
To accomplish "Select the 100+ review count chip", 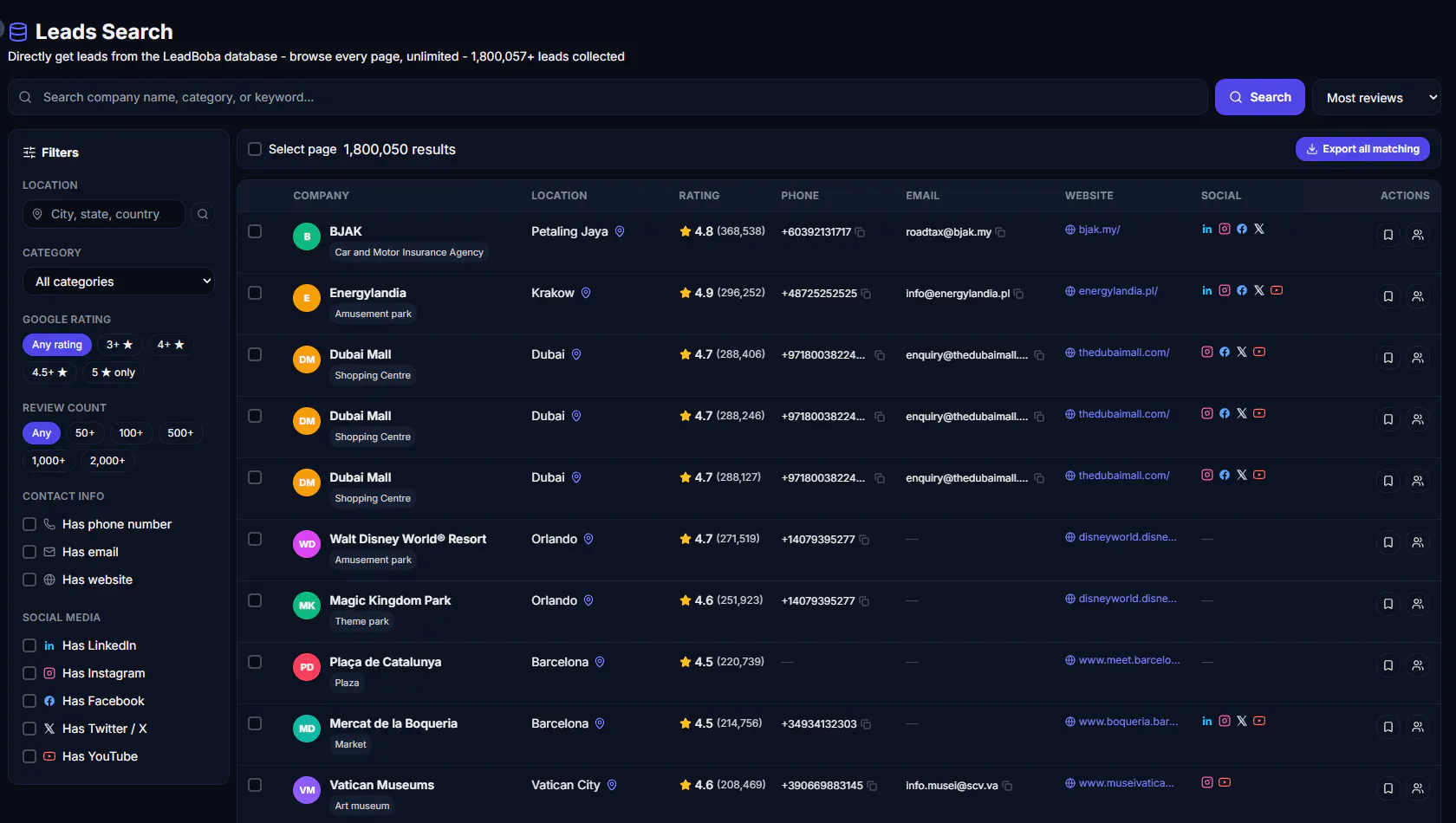I will click(131, 433).
